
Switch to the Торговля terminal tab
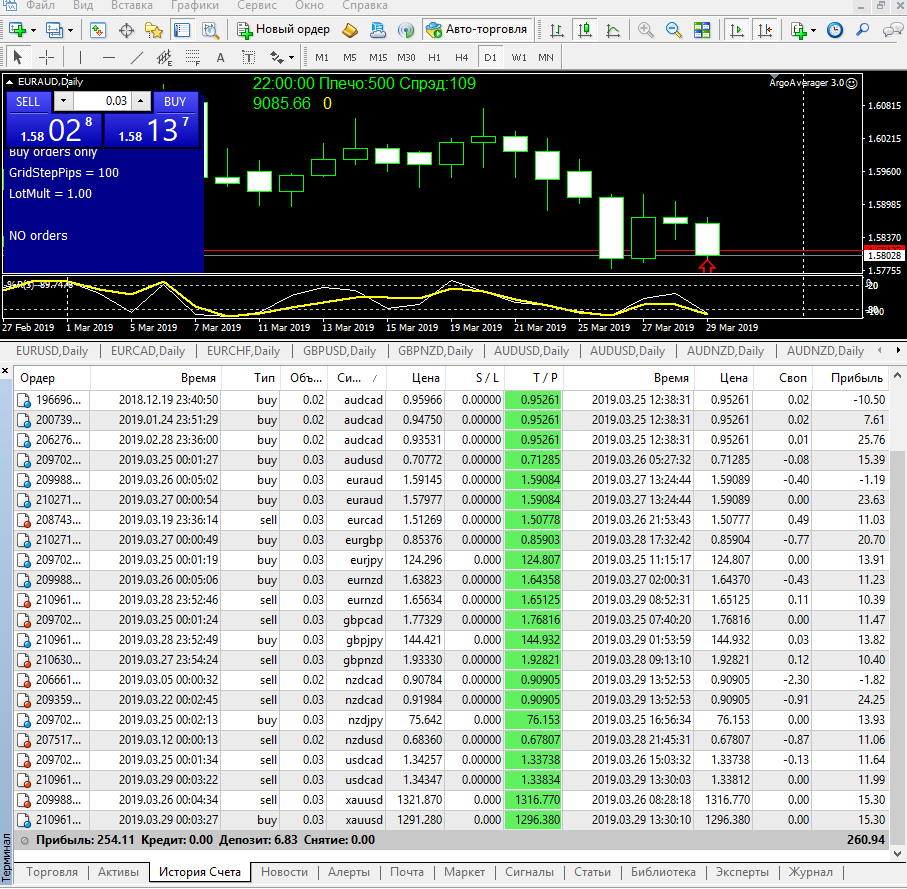tap(52, 872)
